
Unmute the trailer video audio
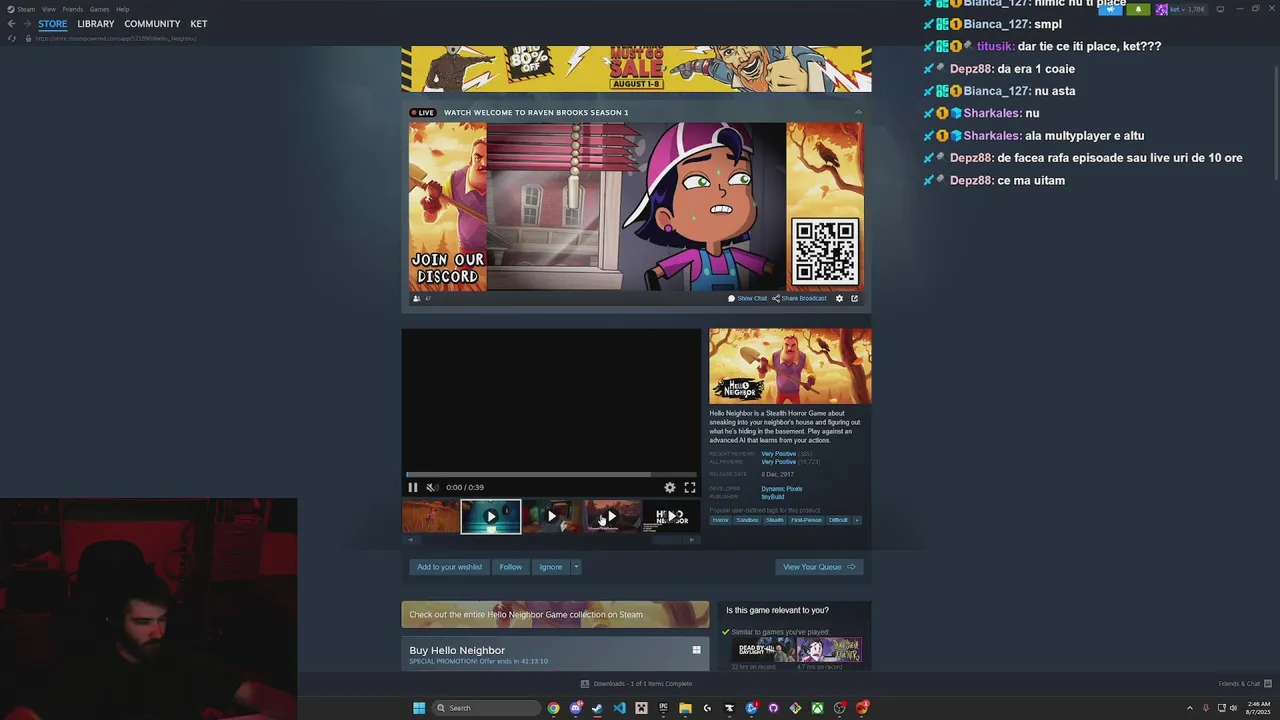(x=431, y=487)
